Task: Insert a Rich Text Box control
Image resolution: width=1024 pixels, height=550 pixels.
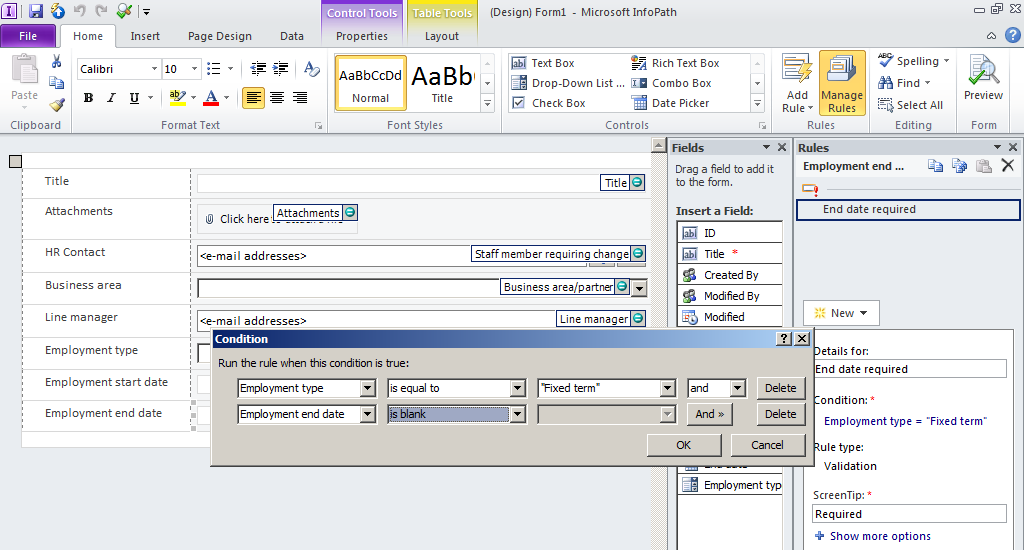Action: 675,63
